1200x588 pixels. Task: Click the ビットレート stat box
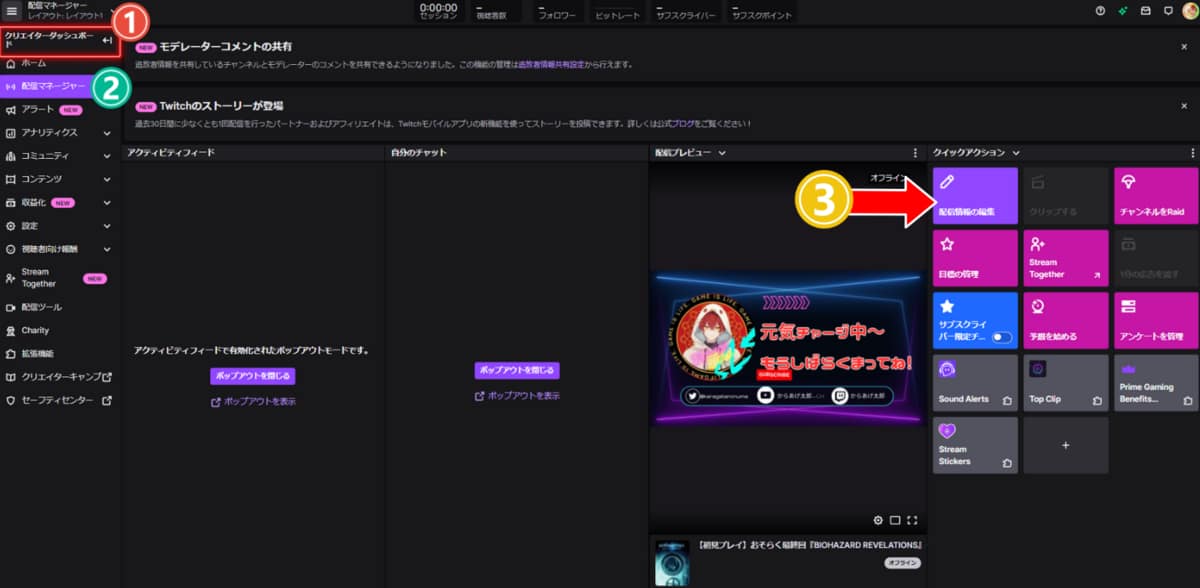(x=619, y=11)
